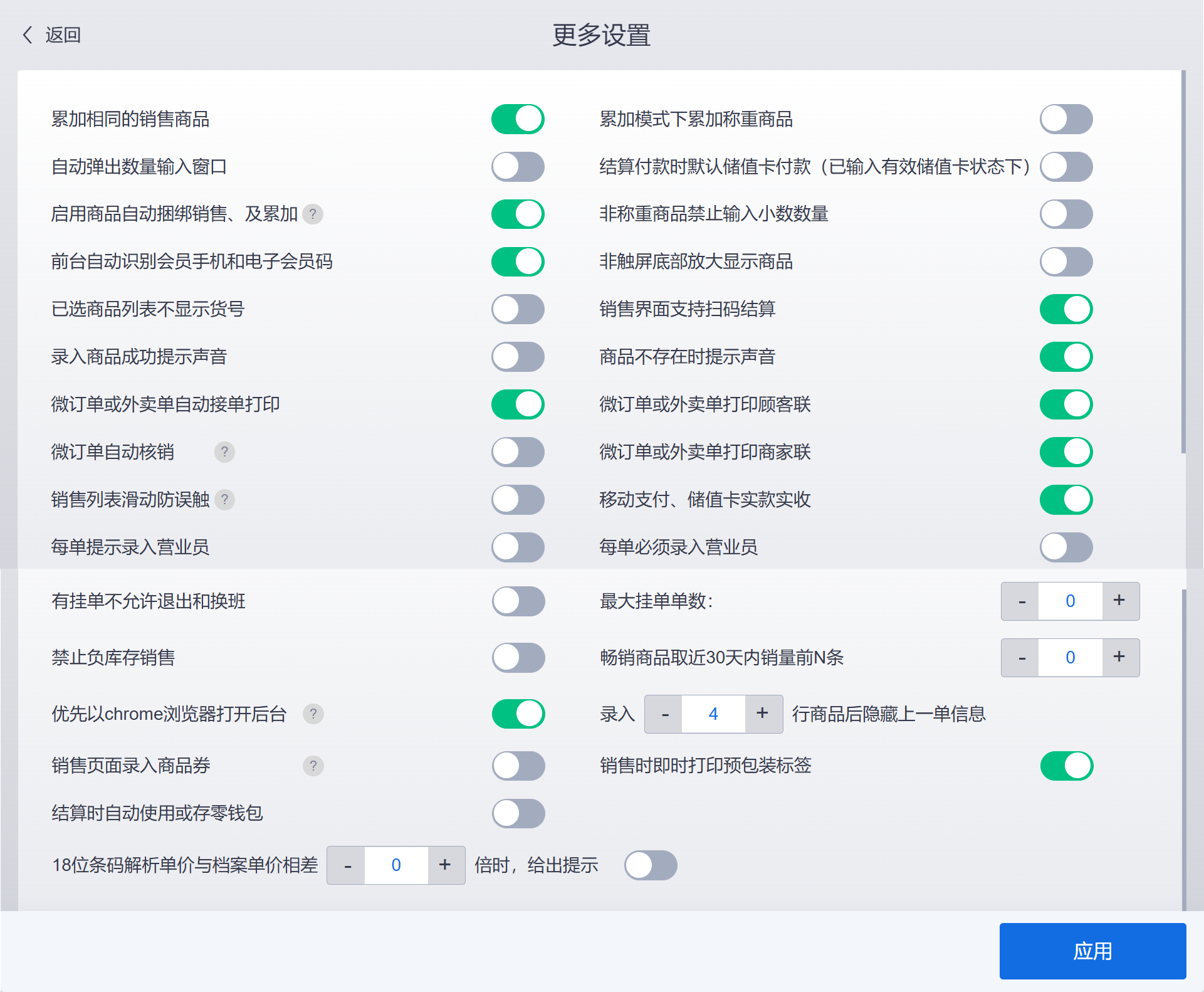1204x992 pixels.
Task: Decrease 畅销商品取近30天内销量前N条 with minus button
Action: point(1021,657)
